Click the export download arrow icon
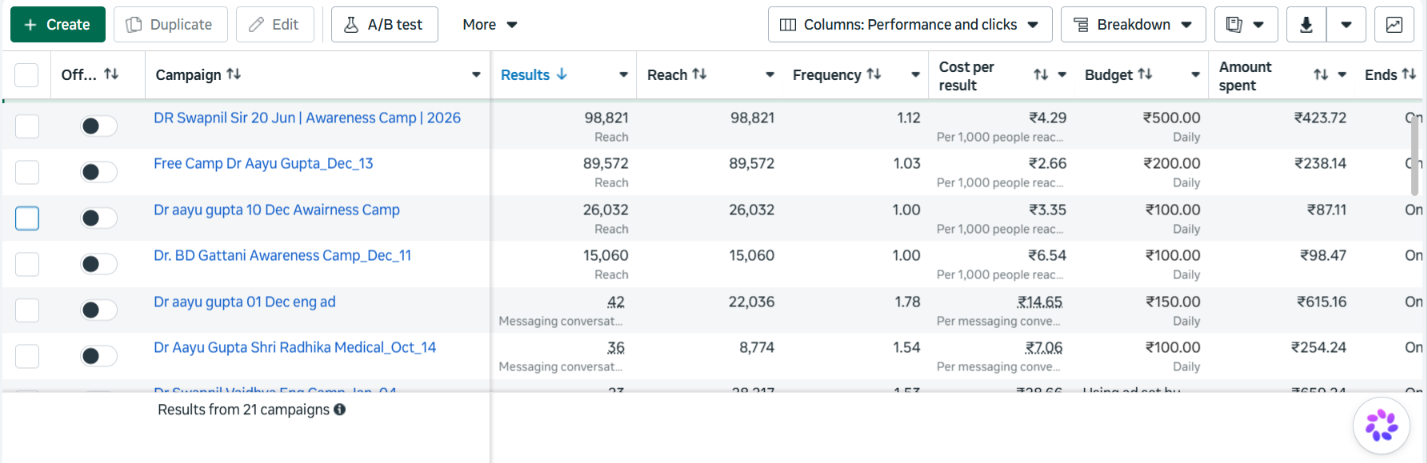This screenshot has width=1427, height=463. point(1305,25)
